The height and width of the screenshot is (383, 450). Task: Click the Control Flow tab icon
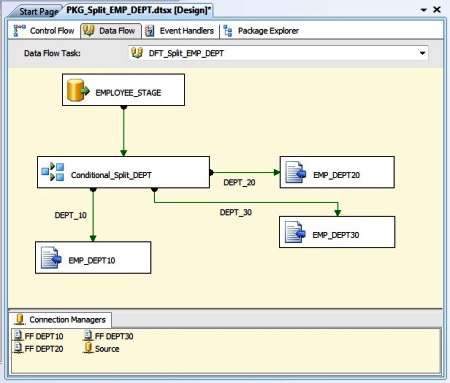pyautogui.click(x=20, y=31)
